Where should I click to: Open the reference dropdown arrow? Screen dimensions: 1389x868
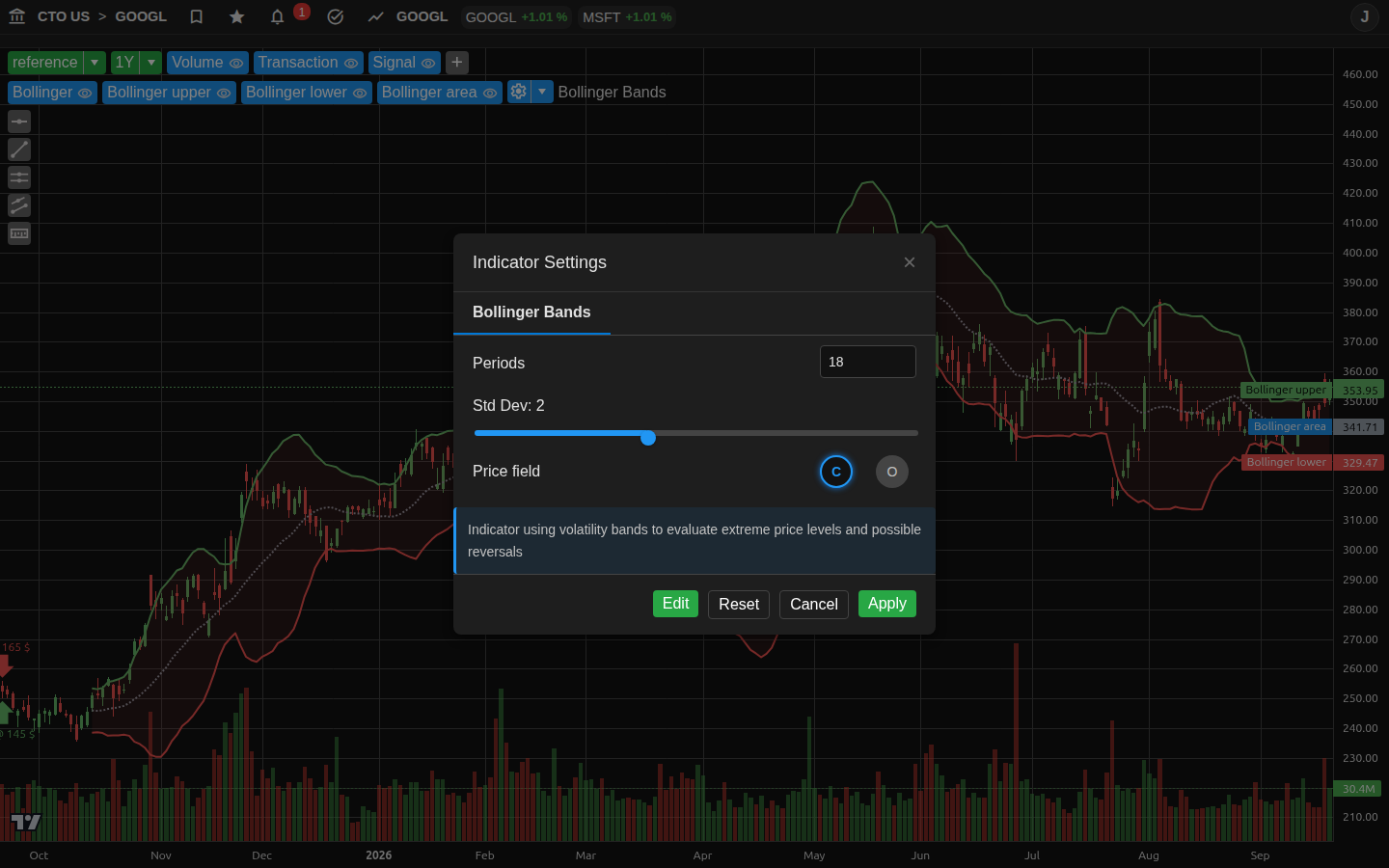coord(95,63)
